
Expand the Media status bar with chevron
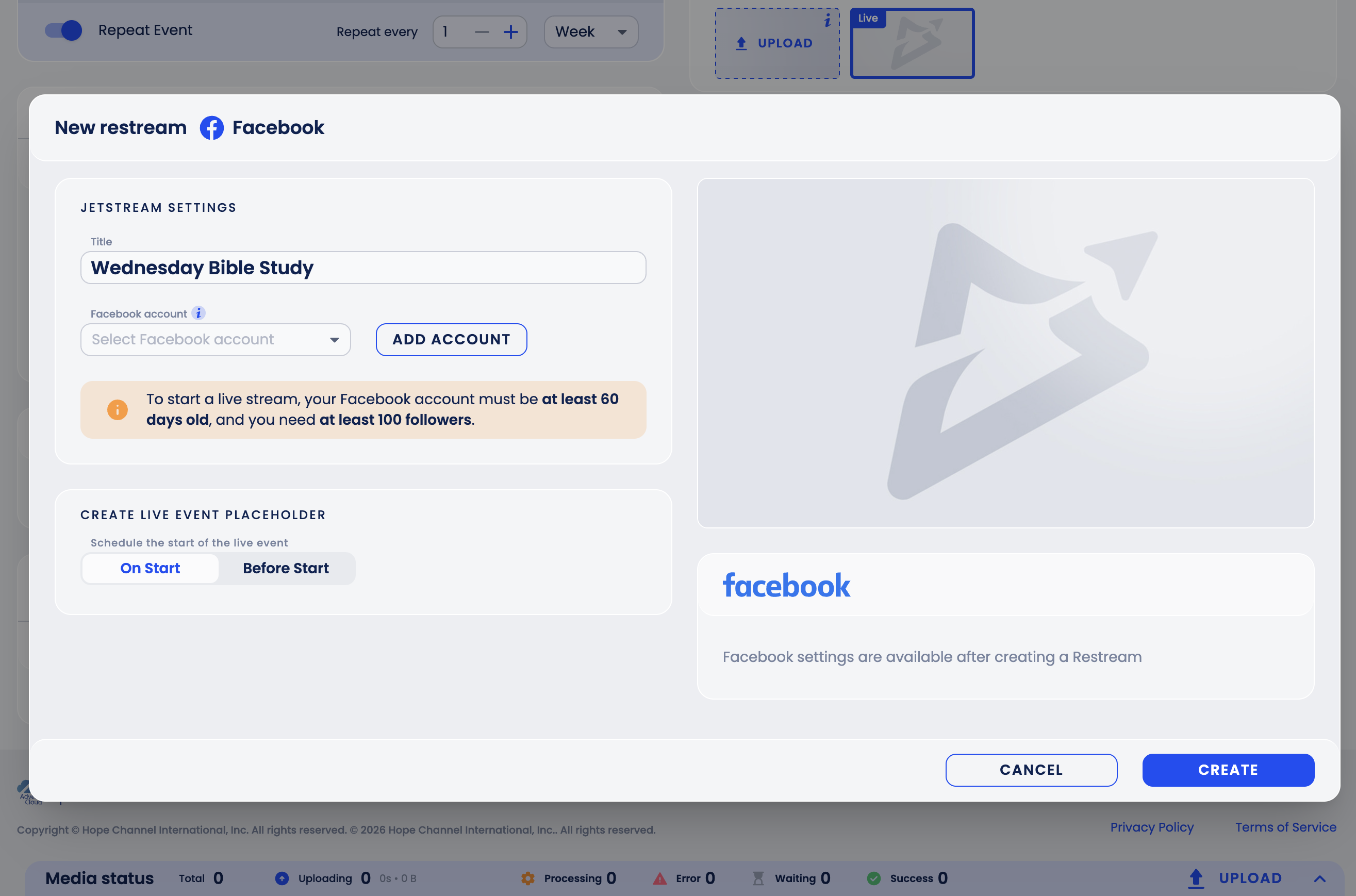pos(1320,878)
